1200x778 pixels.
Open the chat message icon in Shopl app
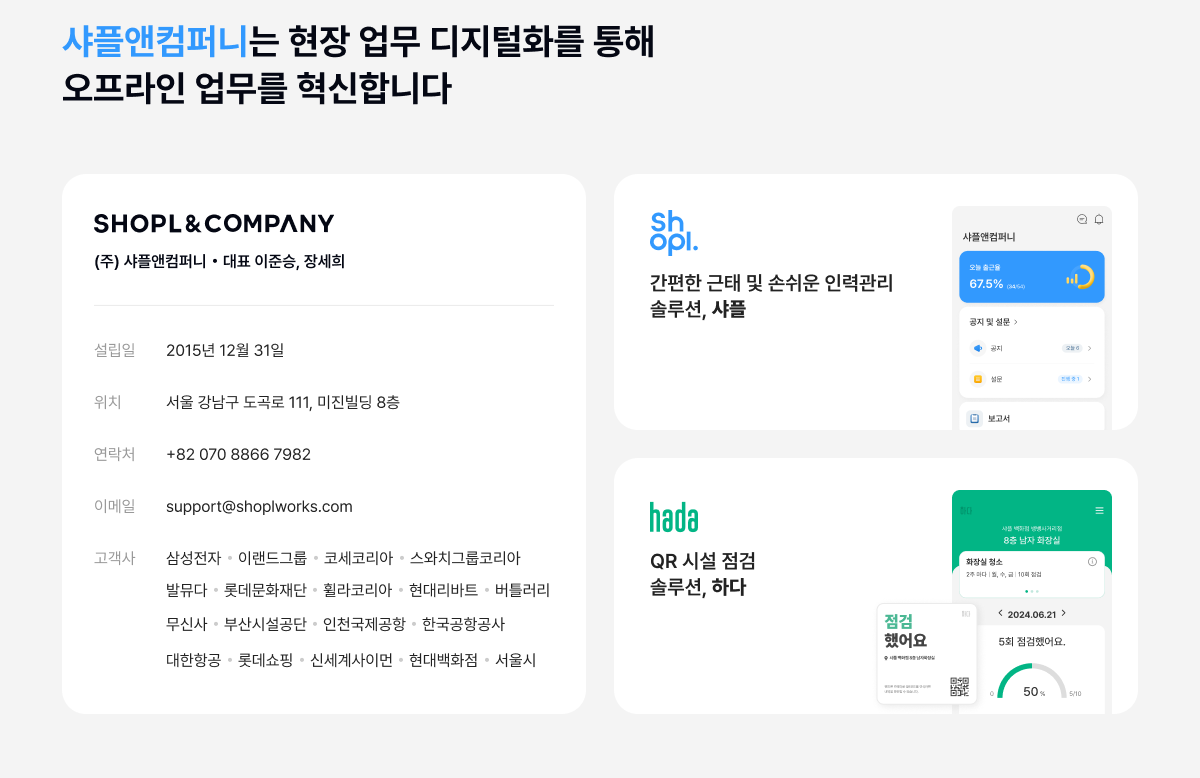coord(1082,219)
